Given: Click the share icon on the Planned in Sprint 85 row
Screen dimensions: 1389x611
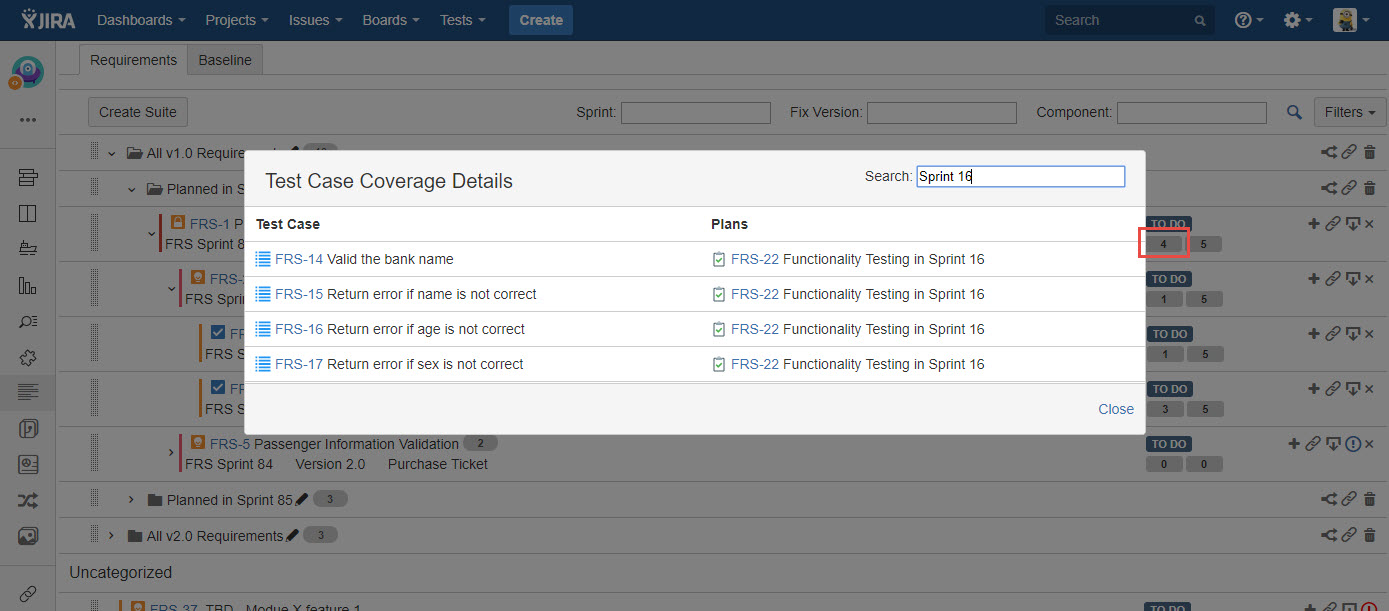Looking at the screenshot, I should 1328,499.
